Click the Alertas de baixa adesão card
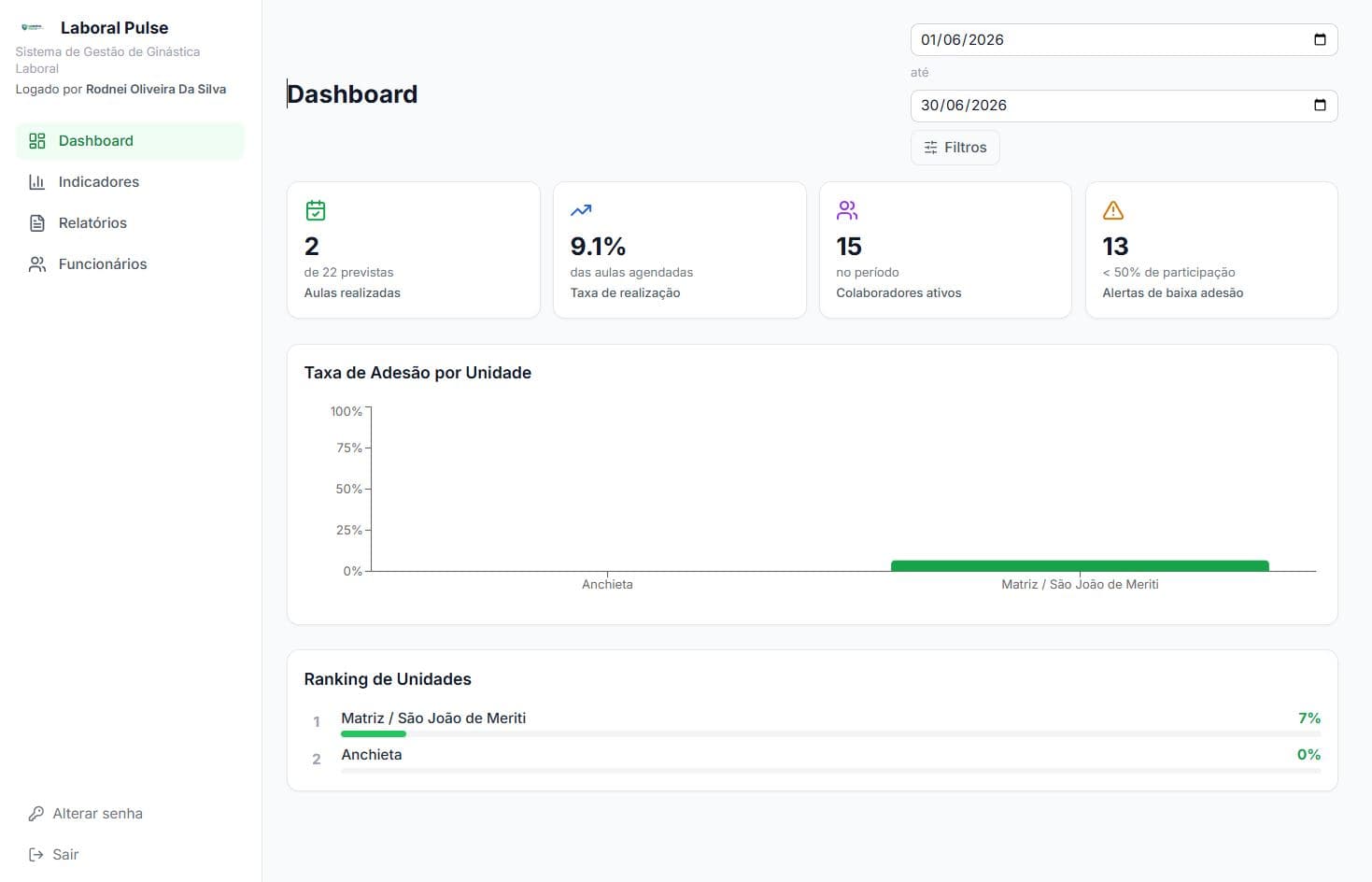Viewport: 1372px width, 882px height. [1211, 250]
